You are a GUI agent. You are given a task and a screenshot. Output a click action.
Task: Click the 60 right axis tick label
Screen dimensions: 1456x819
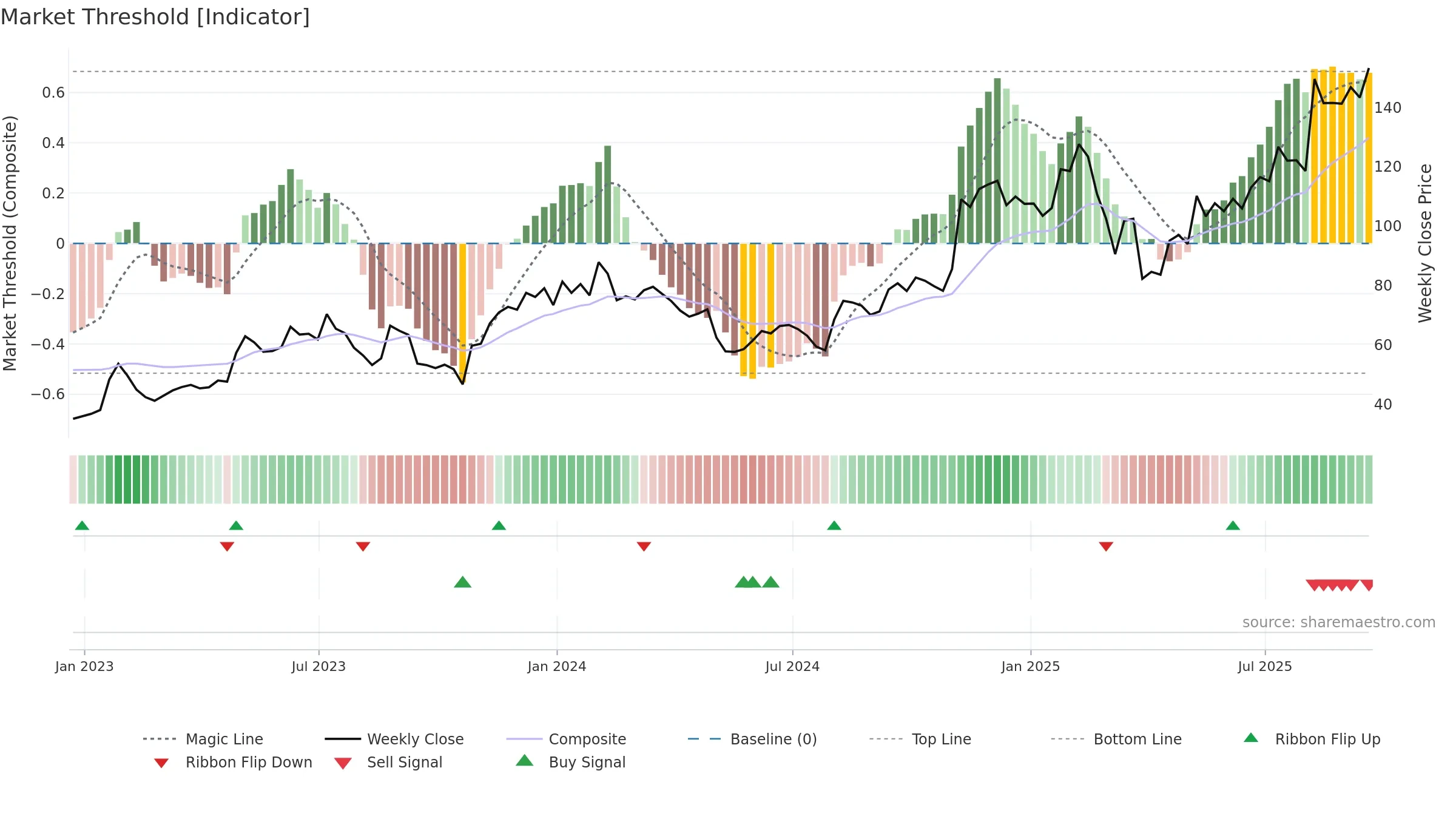(x=1383, y=345)
